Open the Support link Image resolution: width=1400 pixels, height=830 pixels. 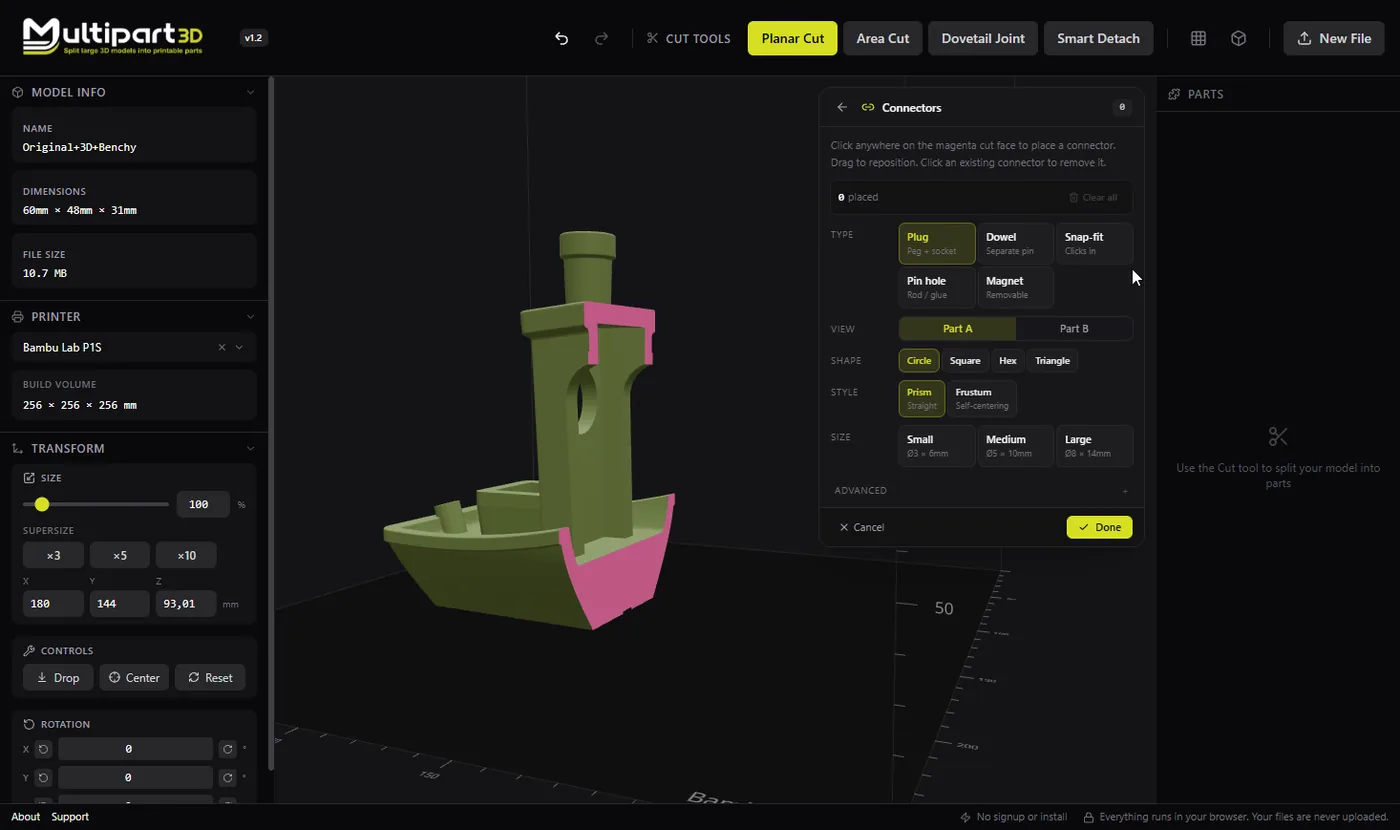point(70,817)
